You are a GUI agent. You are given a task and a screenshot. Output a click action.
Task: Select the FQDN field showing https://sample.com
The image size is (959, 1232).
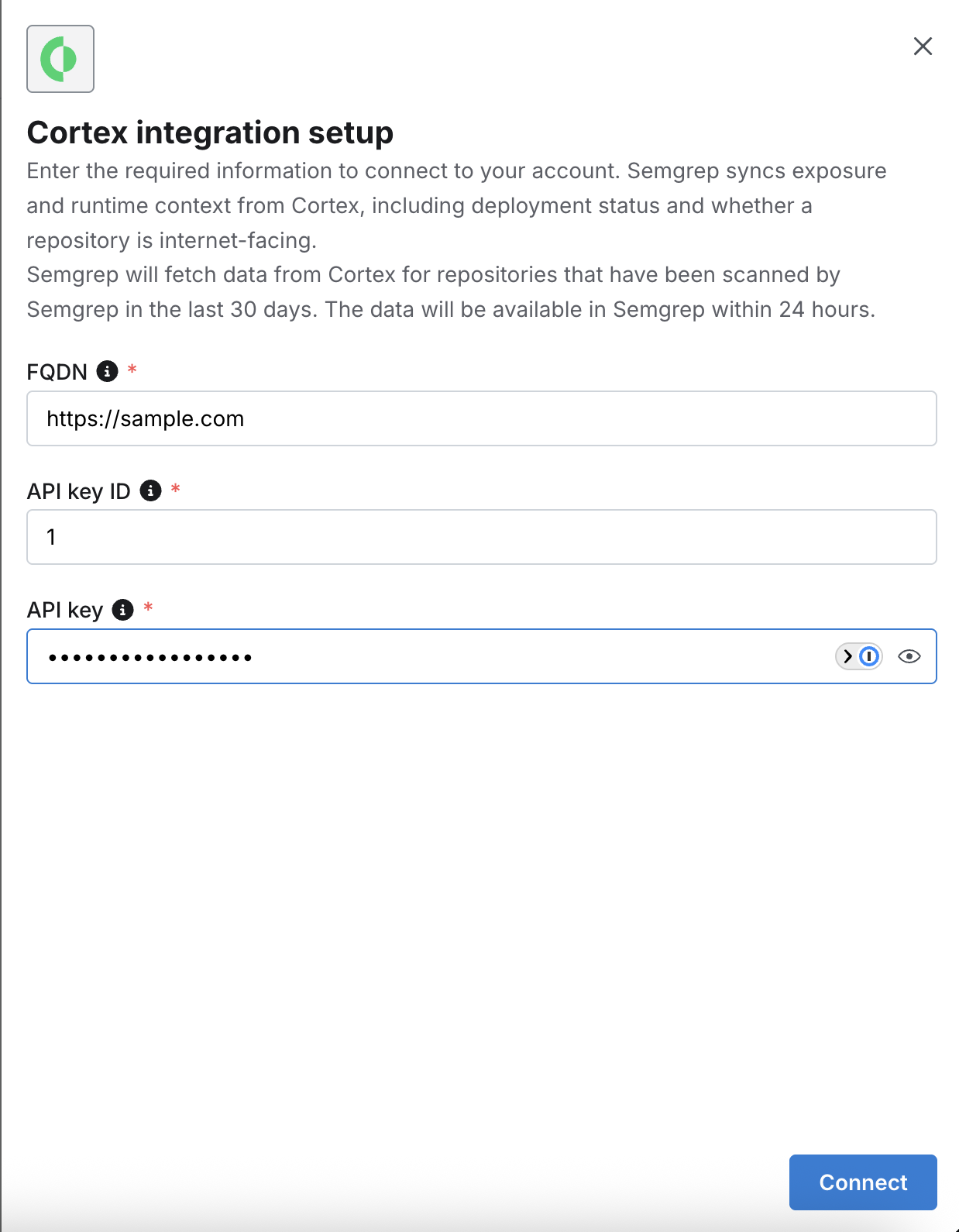481,418
